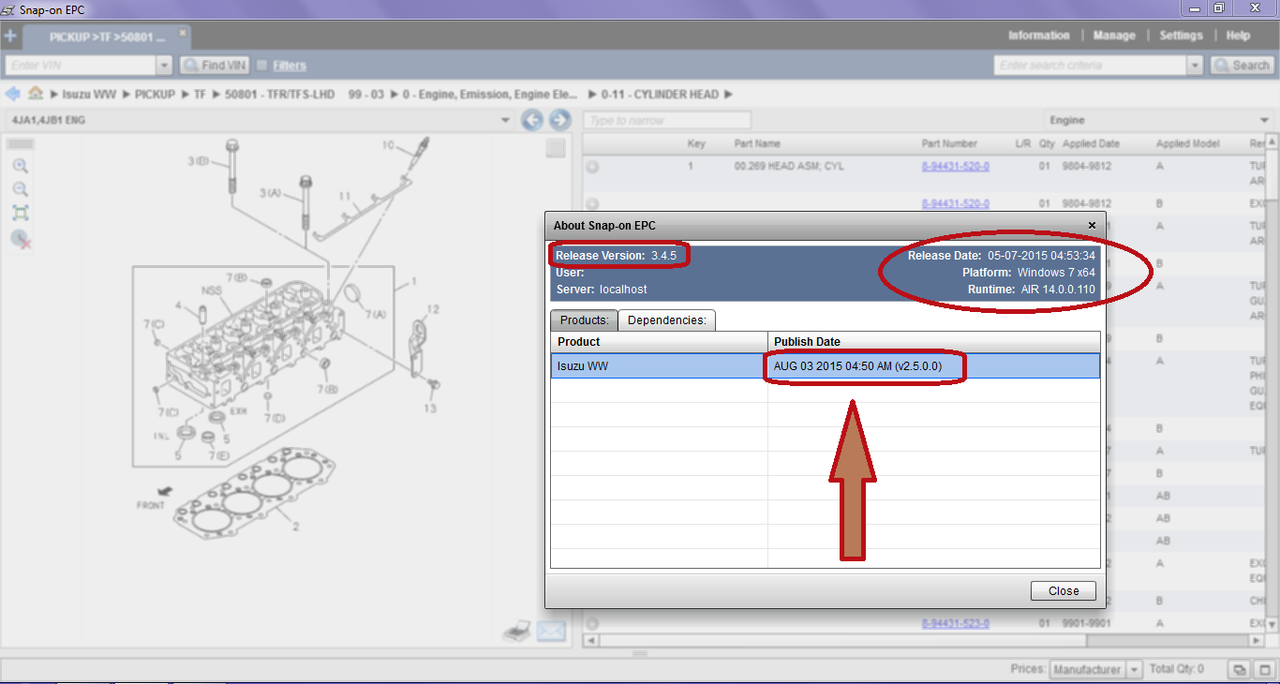The height and width of the screenshot is (684, 1280).
Task: Navigate to 0 - Engine, Emission breadcrumb
Action: coord(490,95)
